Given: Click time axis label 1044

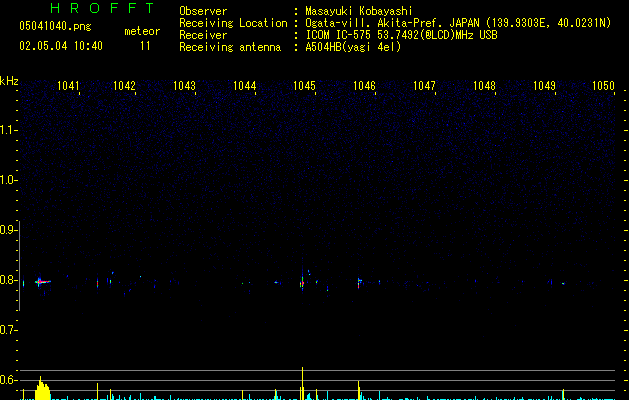Looking at the screenshot, I should point(244,86).
